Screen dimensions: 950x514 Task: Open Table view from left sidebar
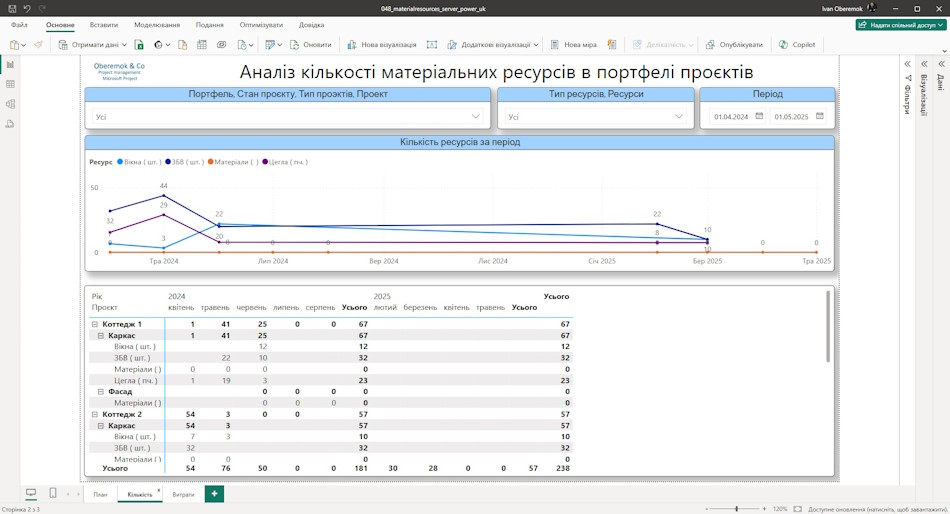tap(10, 84)
